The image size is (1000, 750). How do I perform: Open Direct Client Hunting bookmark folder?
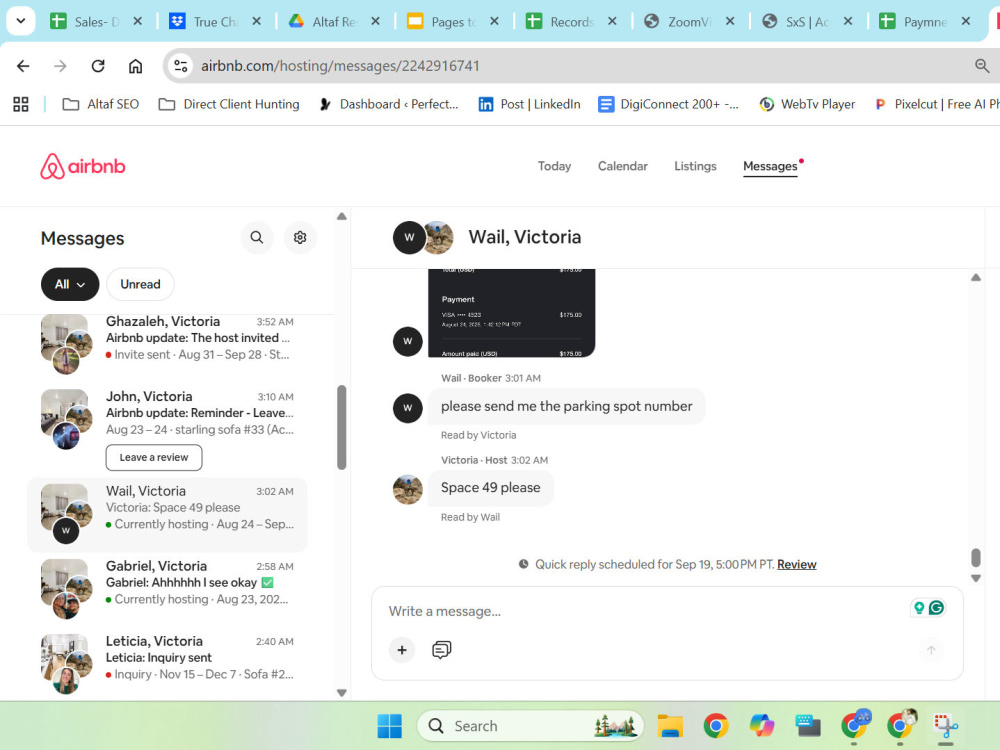pos(229,104)
